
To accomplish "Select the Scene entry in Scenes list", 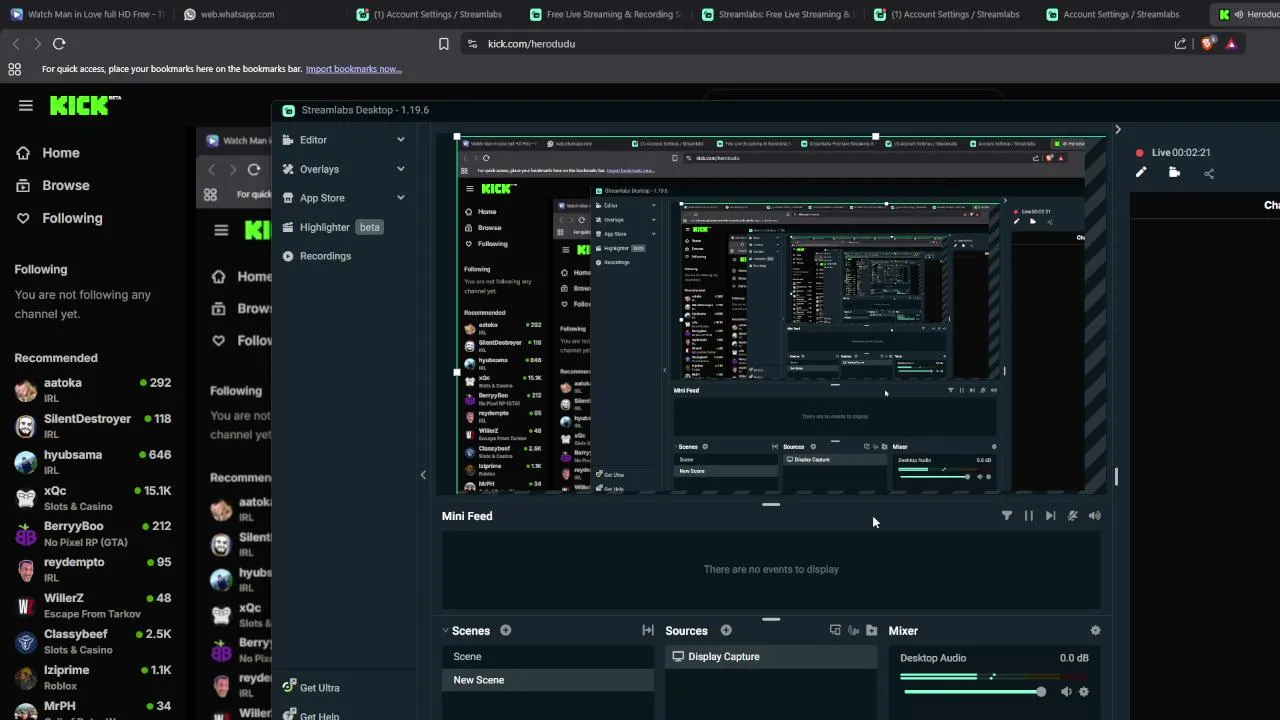I will point(548,657).
